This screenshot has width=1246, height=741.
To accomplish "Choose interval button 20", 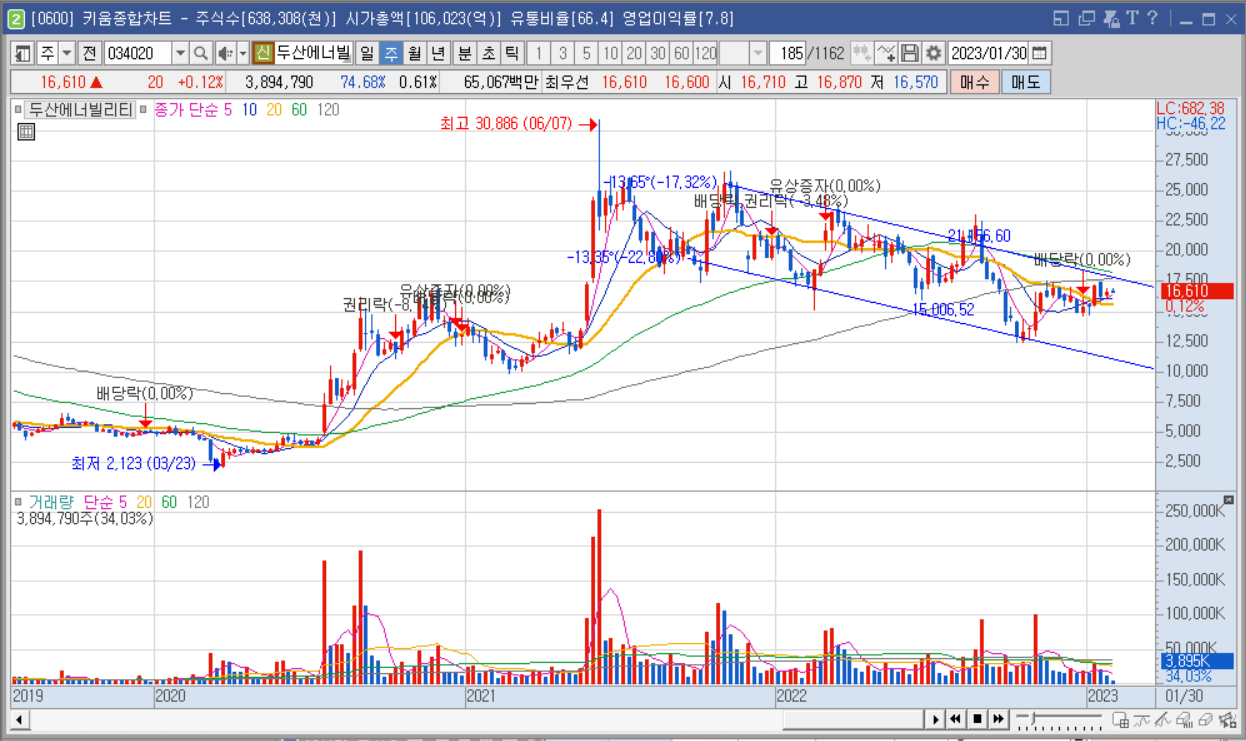I will pyautogui.click(x=634, y=53).
